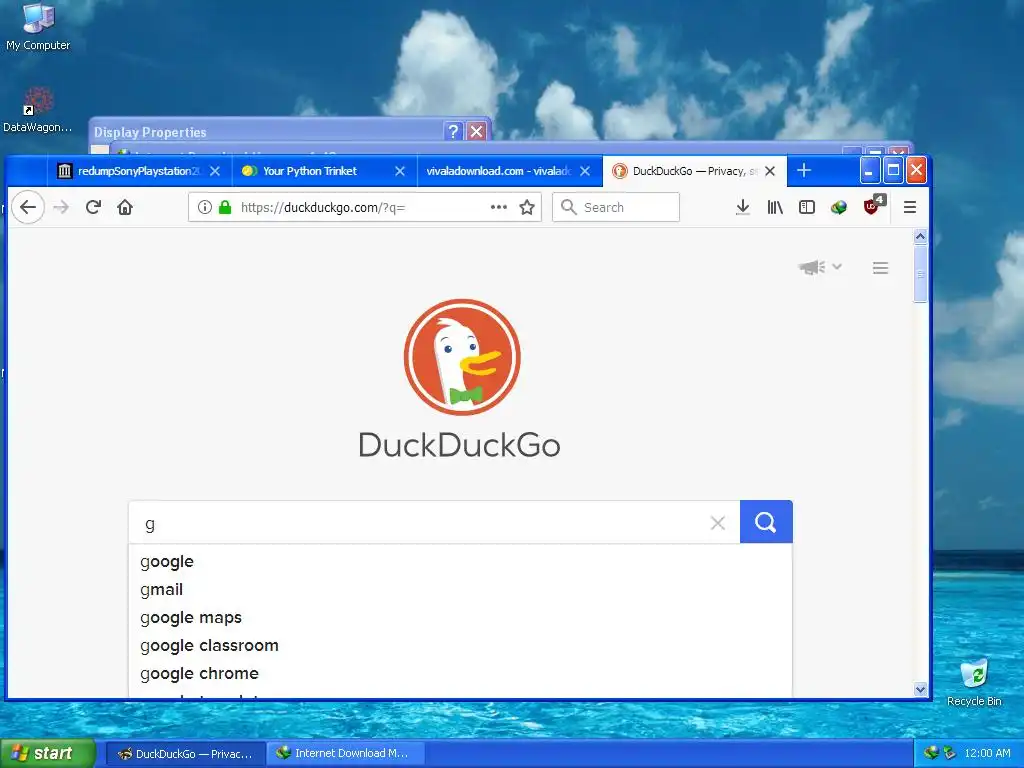Click the Firefox forward arrow
This screenshot has height=768, width=1024.
tap(61, 207)
